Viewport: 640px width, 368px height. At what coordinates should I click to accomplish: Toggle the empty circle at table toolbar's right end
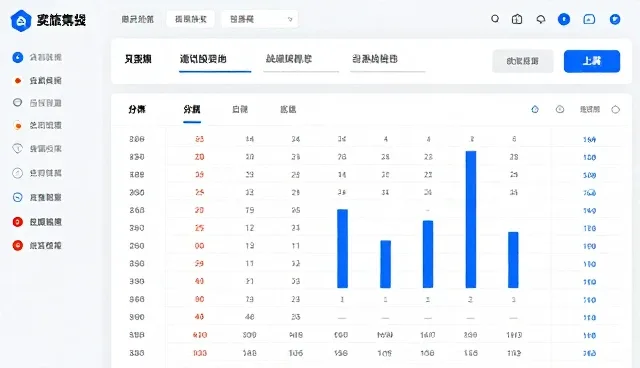point(616,109)
